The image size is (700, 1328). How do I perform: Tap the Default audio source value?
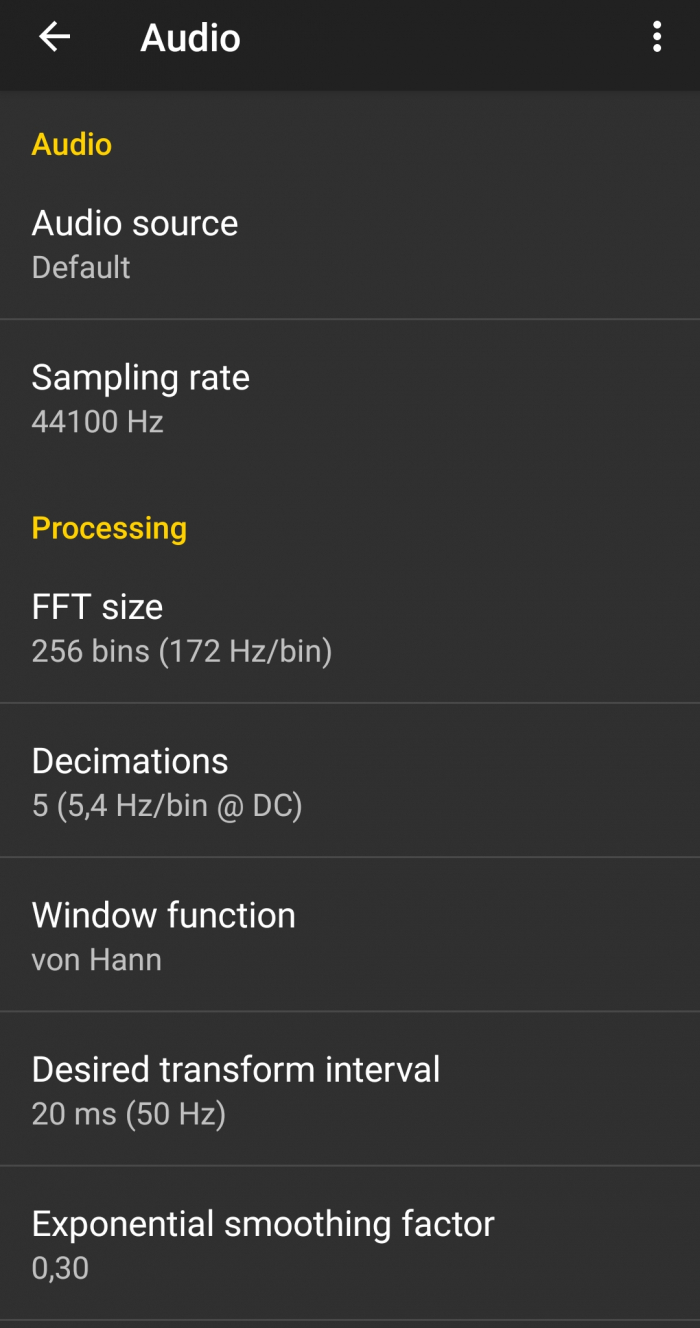[81, 268]
